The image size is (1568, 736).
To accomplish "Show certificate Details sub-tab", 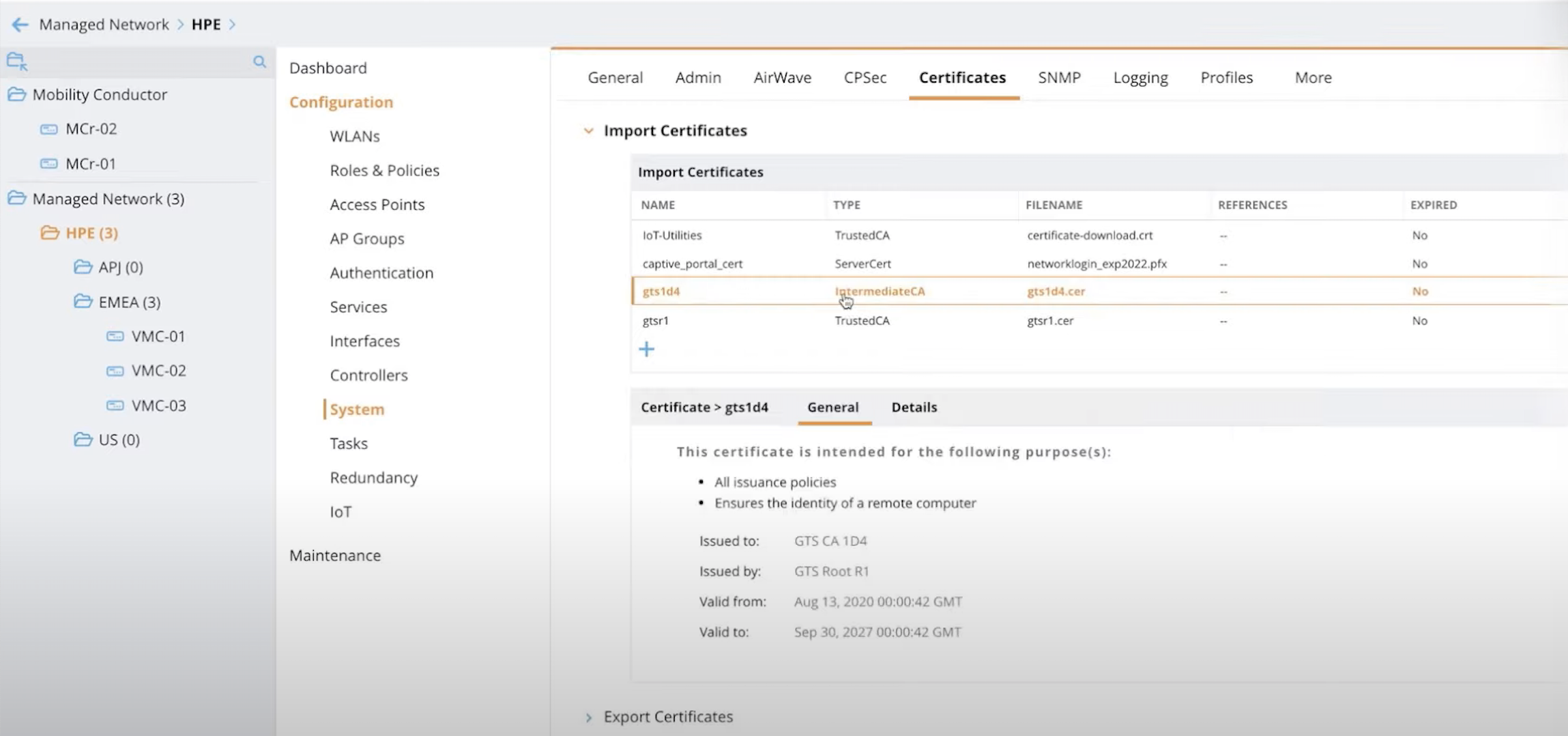I will [914, 407].
